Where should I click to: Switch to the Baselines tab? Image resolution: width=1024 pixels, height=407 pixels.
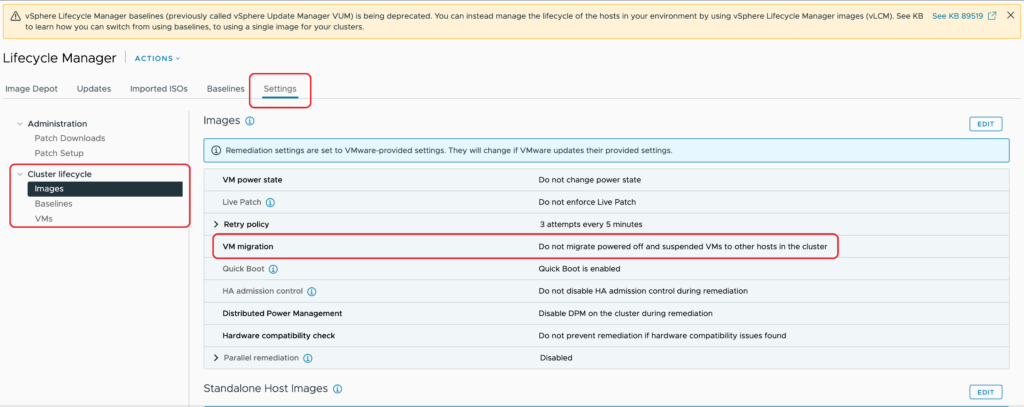coord(225,89)
